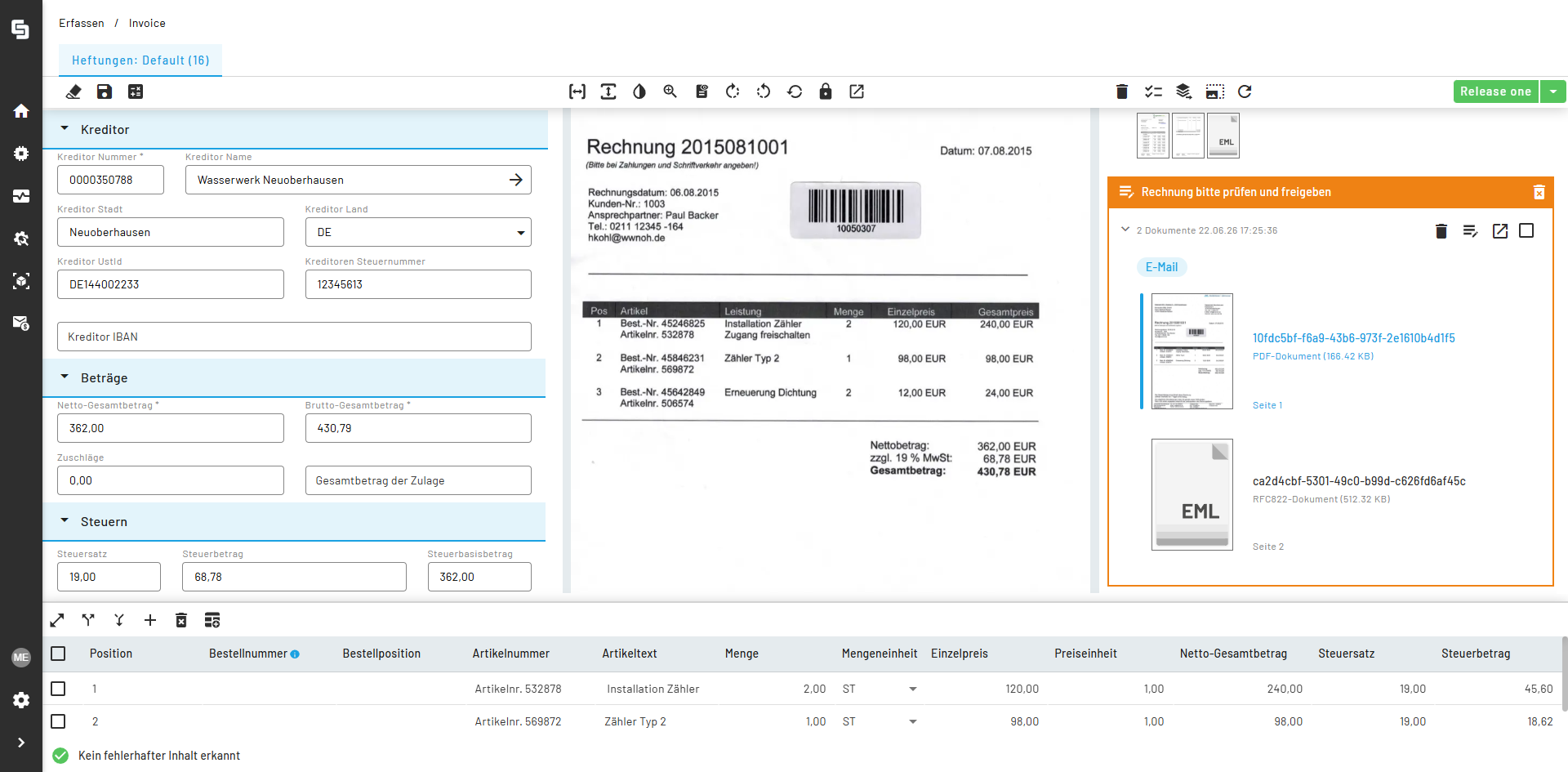Image resolution: width=1568 pixels, height=772 pixels.
Task: Open the Kreditor Land dropdown
Action: pyautogui.click(x=418, y=232)
